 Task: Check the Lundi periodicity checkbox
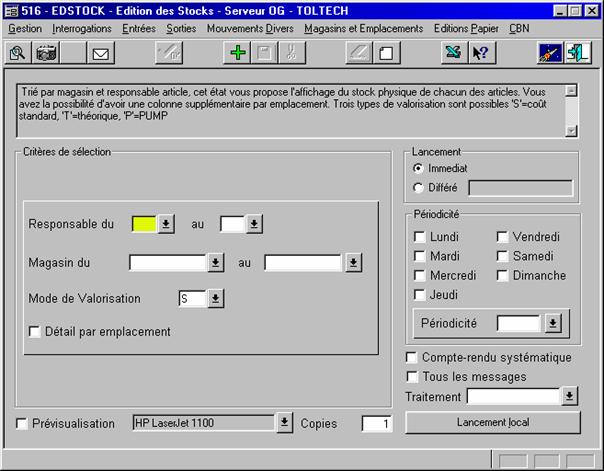420,237
